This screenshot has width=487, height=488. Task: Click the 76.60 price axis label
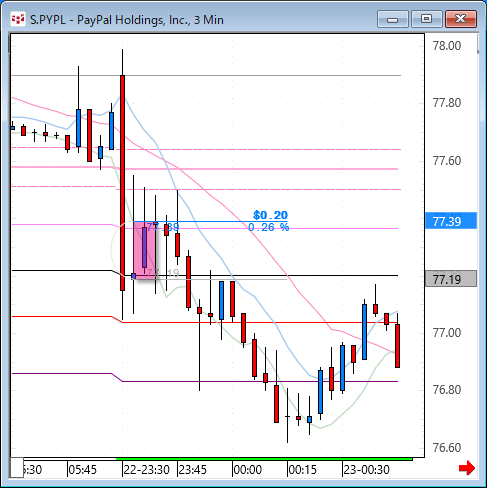[x=447, y=447]
